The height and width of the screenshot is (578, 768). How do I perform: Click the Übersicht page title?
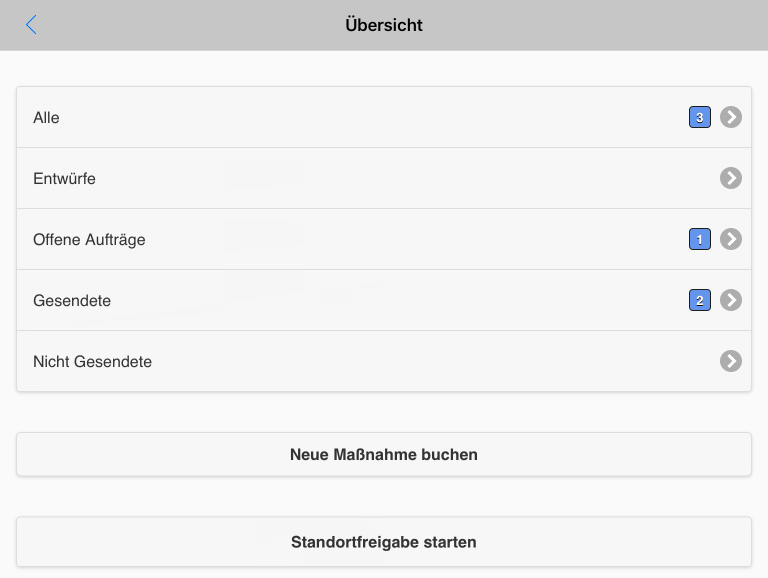click(x=384, y=25)
